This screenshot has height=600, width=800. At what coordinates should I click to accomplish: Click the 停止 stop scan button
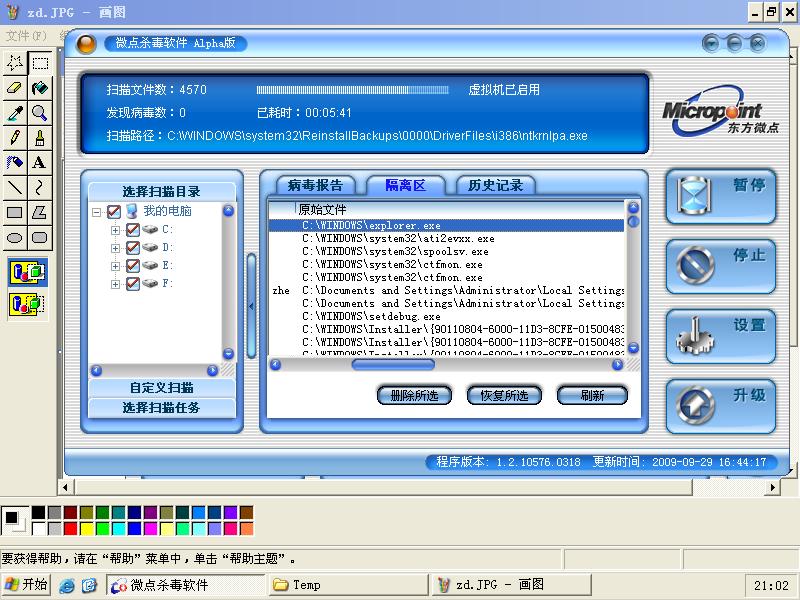[721, 266]
